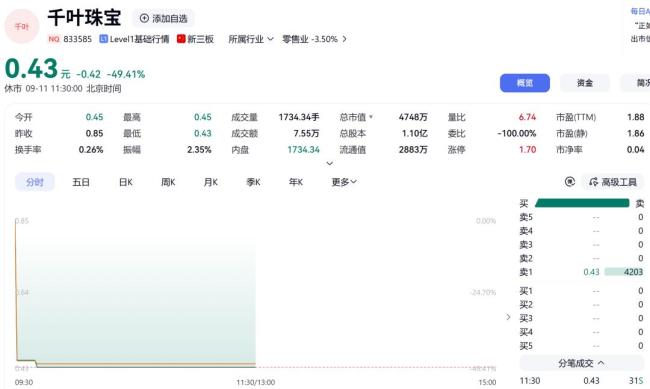Switch to the 周K chart tab
The image size is (650, 389).
(168, 182)
